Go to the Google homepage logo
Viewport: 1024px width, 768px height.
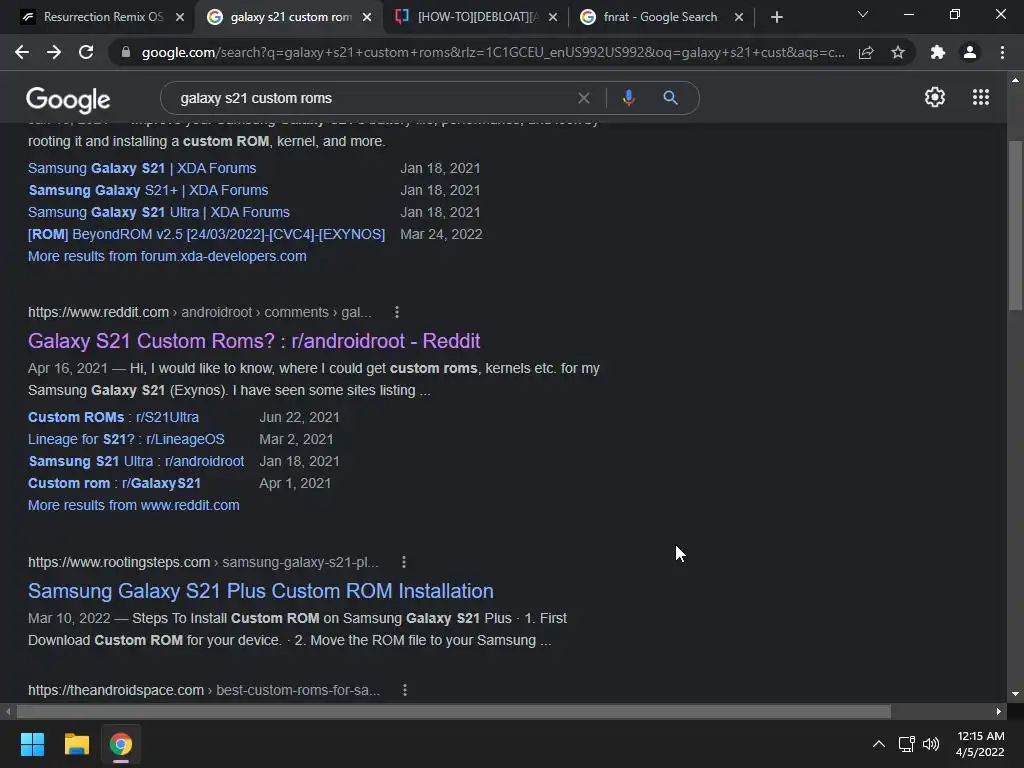pos(68,99)
